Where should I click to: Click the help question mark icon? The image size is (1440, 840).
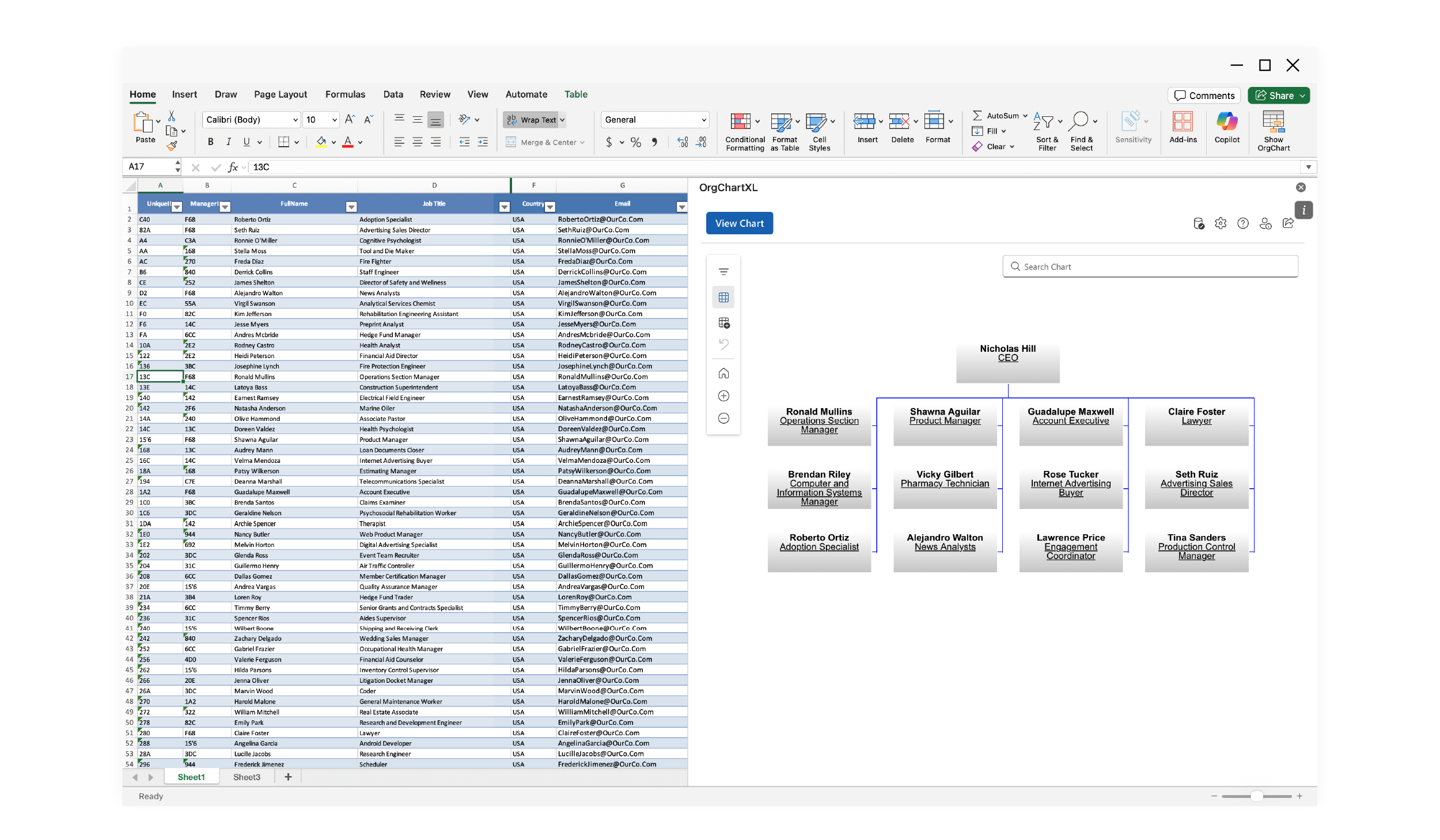tap(1242, 223)
